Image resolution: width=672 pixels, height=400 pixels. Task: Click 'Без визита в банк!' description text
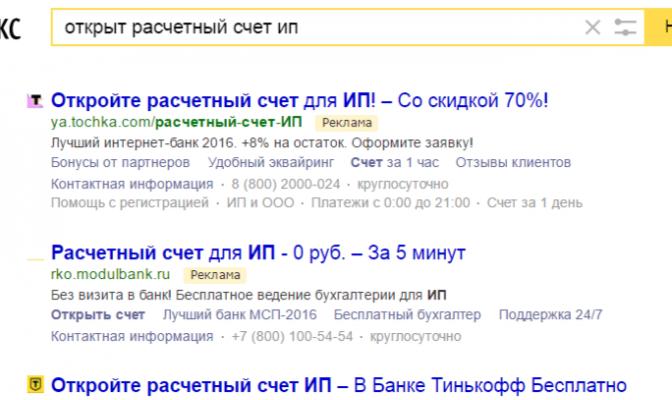click(111, 295)
